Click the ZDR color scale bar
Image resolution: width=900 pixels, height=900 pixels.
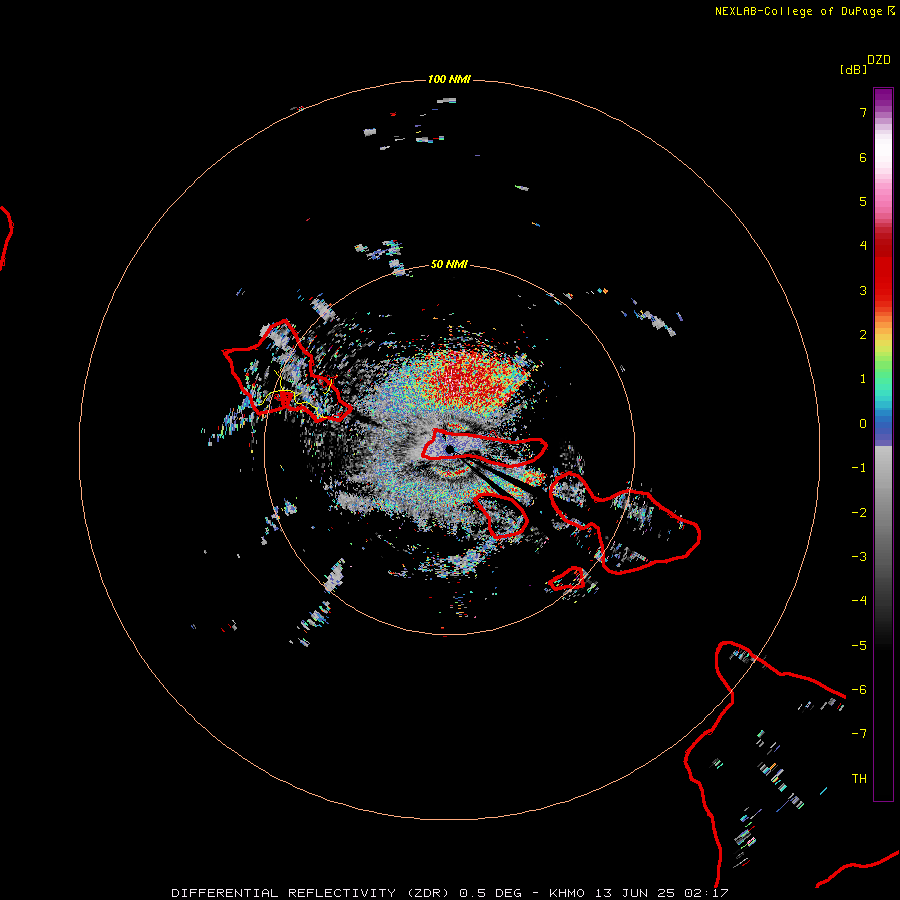[883, 444]
